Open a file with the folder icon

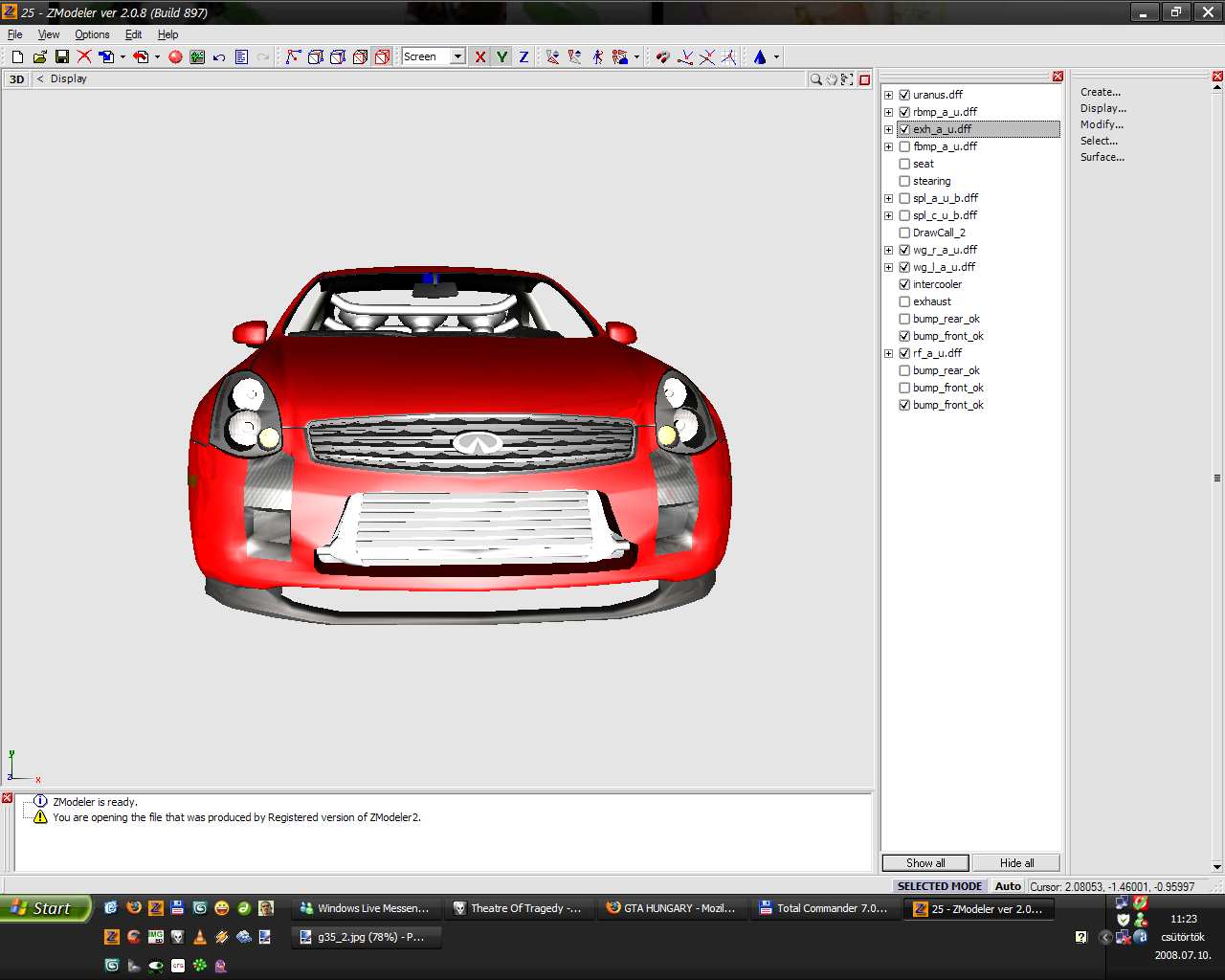(39, 57)
